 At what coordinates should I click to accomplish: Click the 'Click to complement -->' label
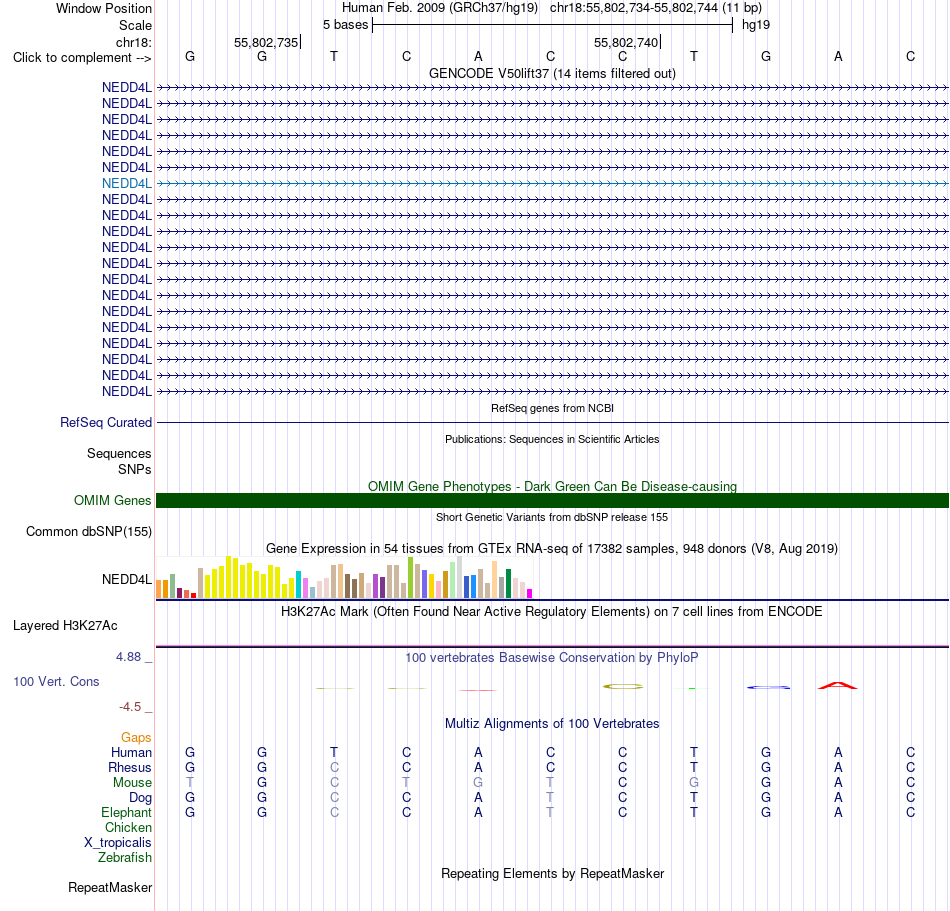[x=82, y=58]
